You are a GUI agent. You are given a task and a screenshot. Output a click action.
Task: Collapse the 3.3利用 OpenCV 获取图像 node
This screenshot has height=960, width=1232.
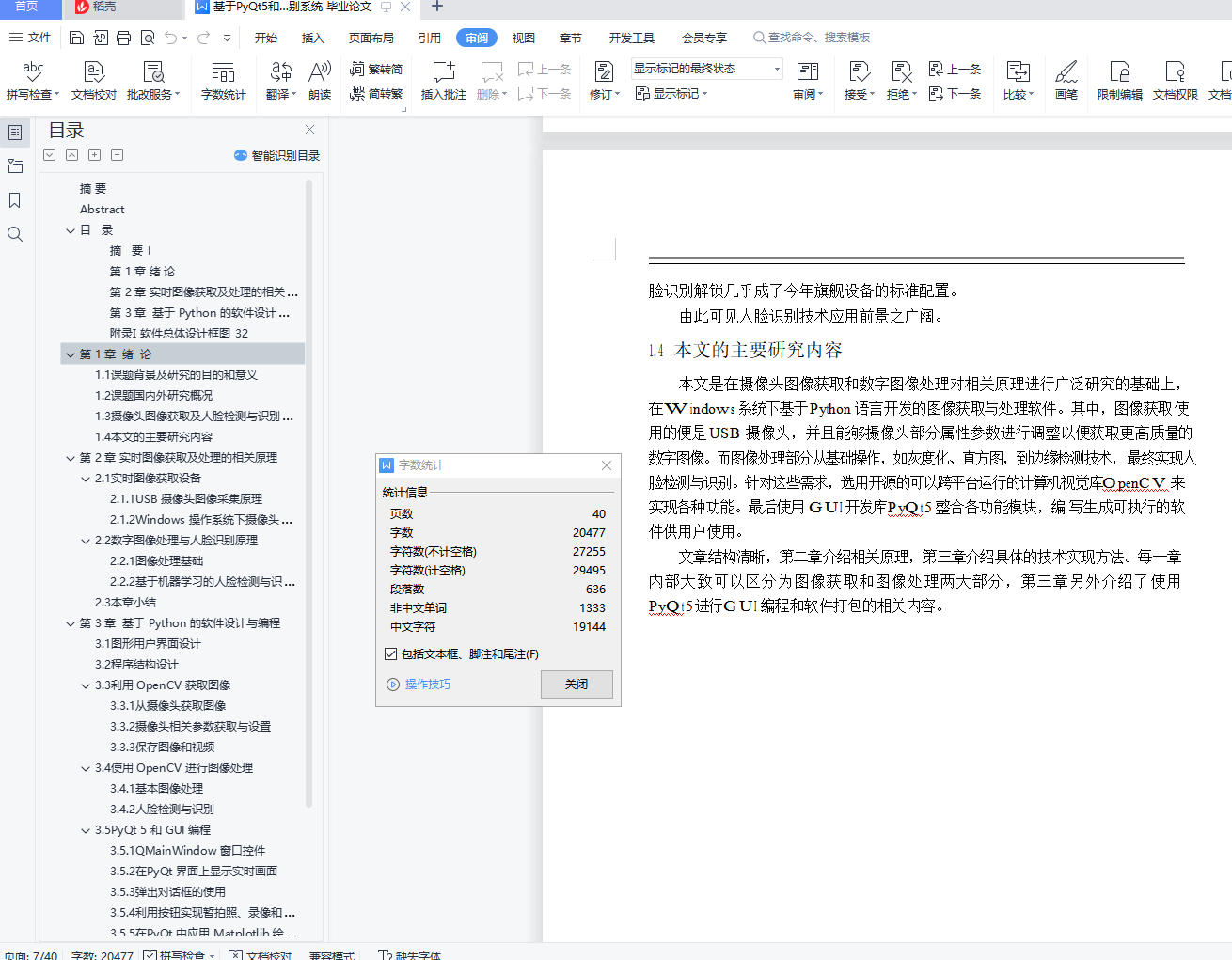[86, 685]
